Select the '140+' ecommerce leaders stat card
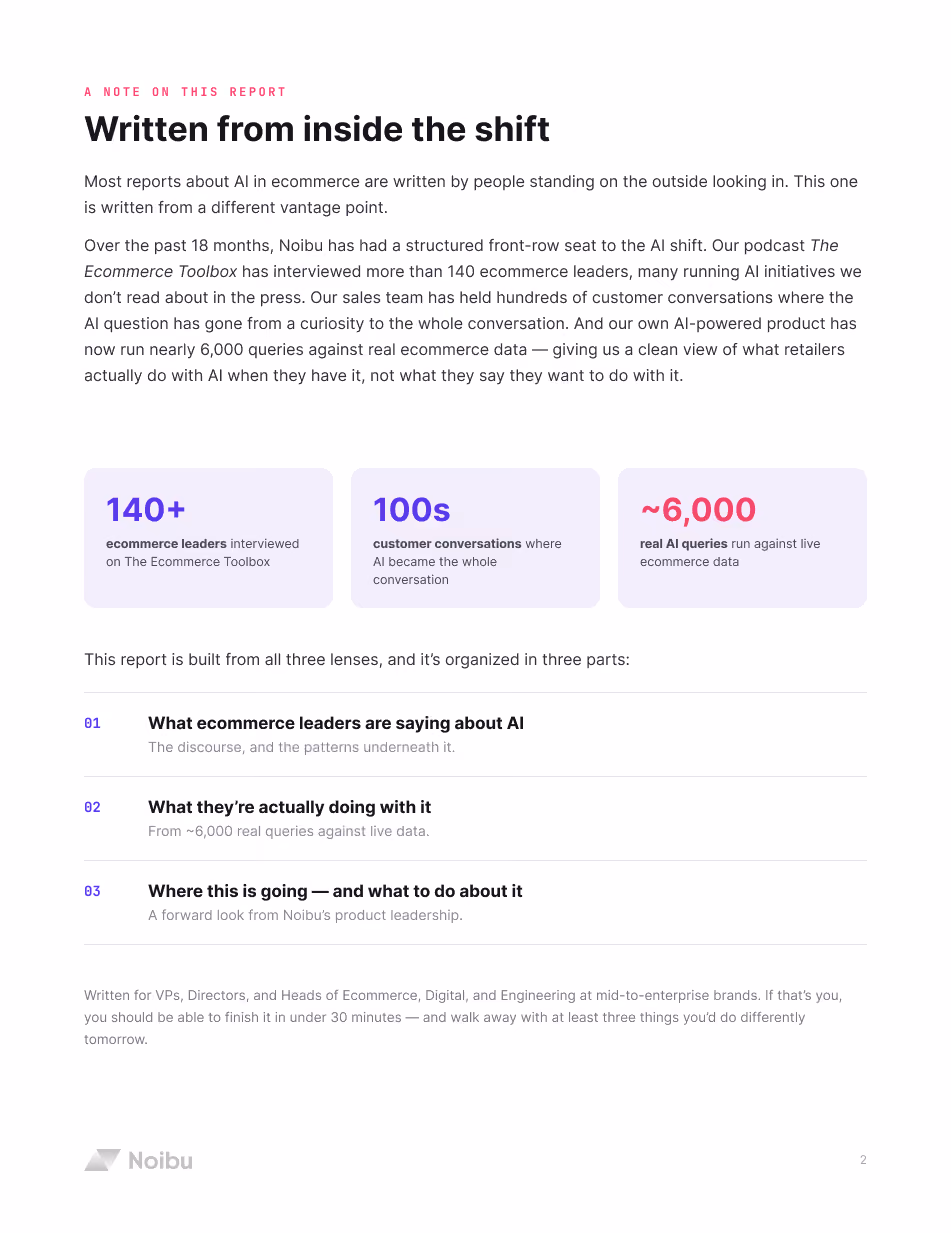This screenshot has width=951, height=1233. 208,537
